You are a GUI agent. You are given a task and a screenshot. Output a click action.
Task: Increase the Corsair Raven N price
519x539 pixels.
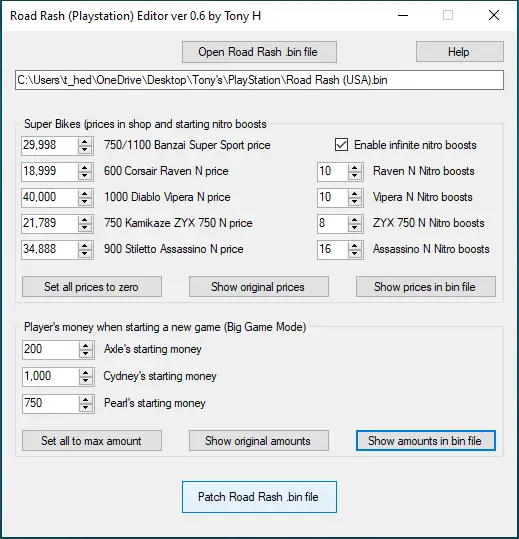click(85, 167)
